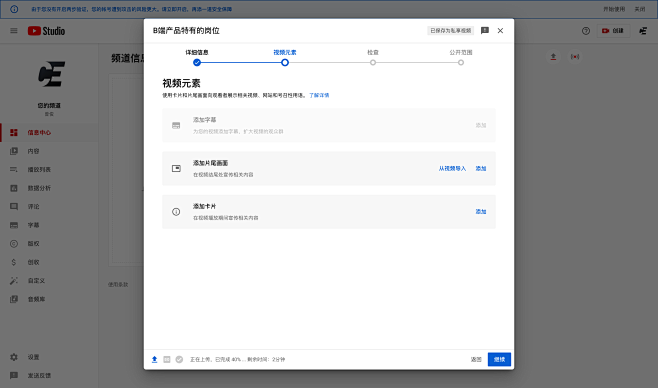Open the 播放列表 playlists icon

tap(14, 169)
